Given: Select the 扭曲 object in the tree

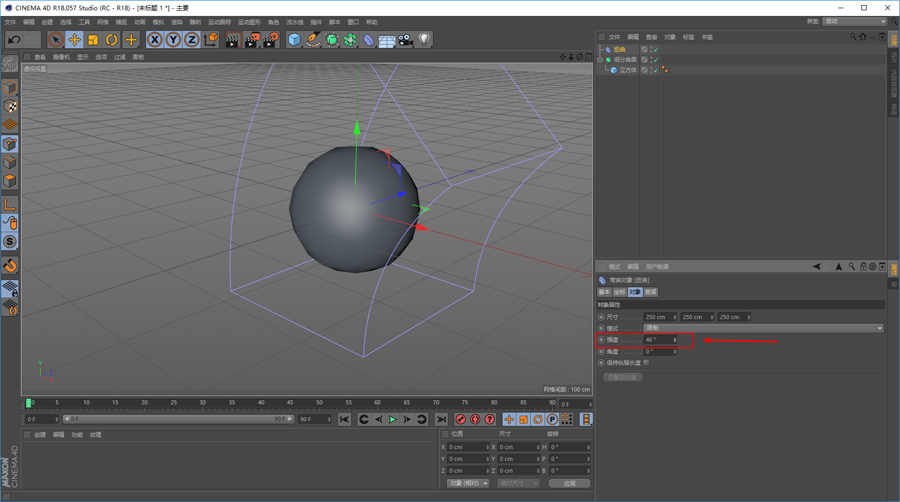Looking at the screenshot, I should [619, 49].
